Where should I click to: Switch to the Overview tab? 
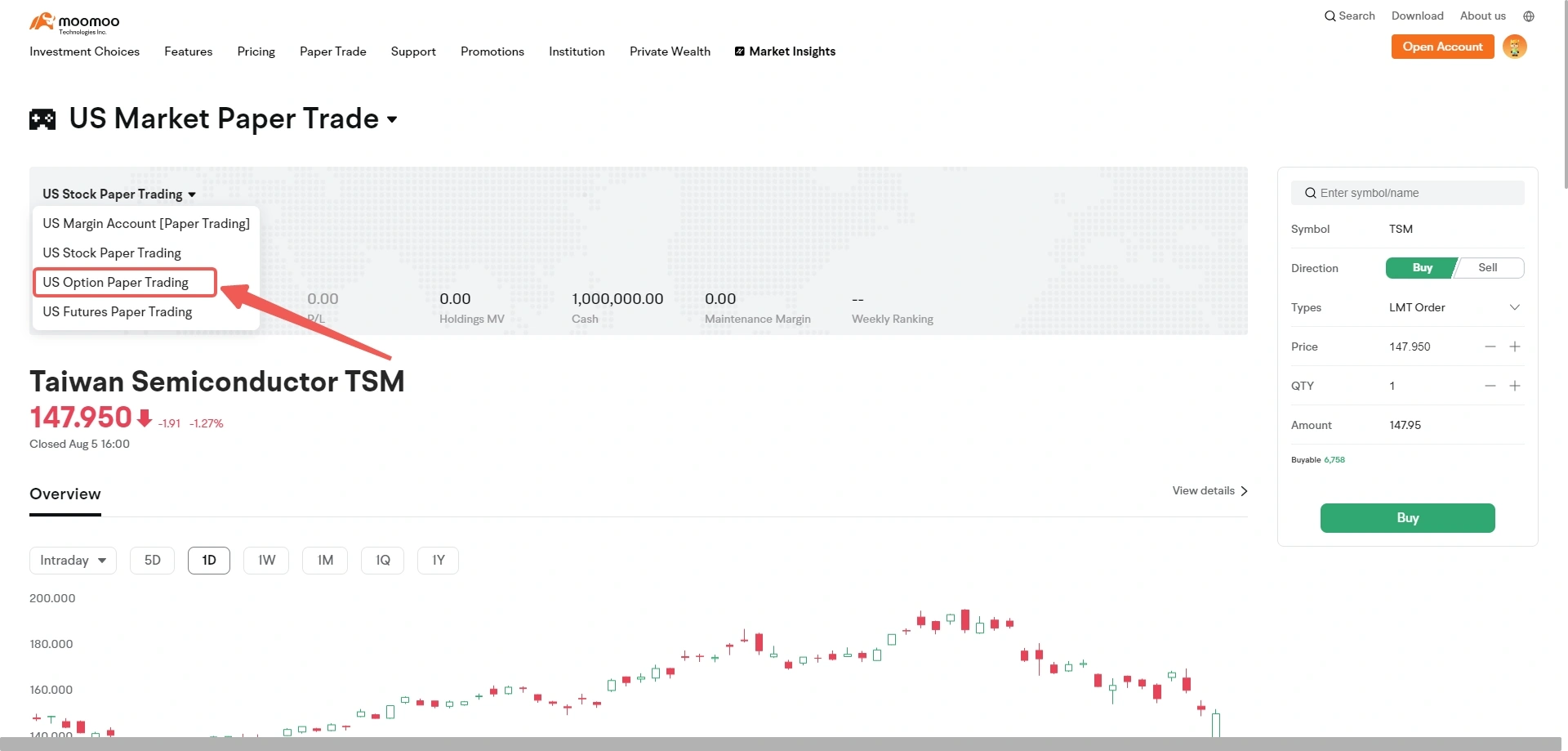tap(65, 494)
